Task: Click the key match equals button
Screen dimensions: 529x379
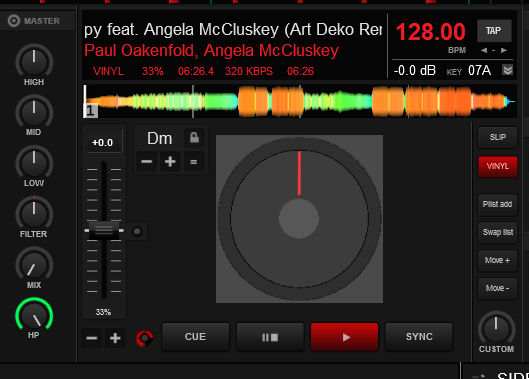Action: (194, 162)
